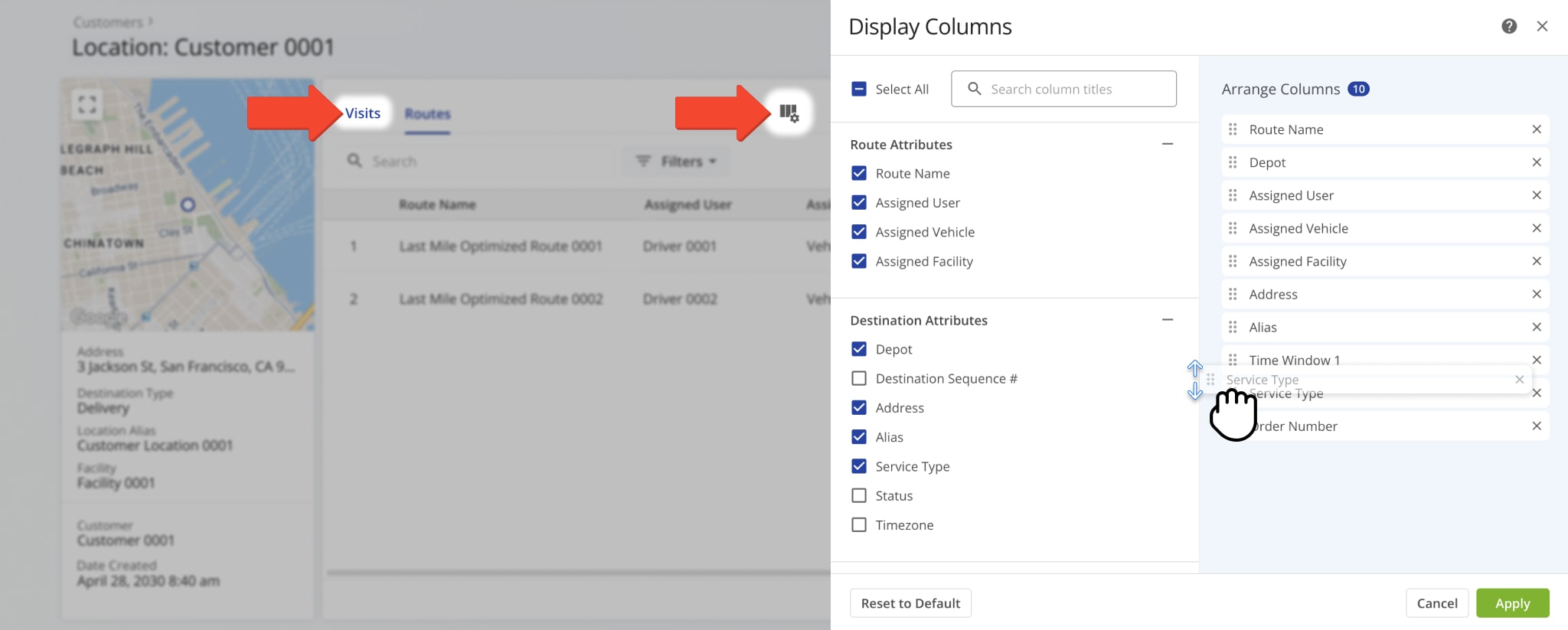Enable the Destination Sequence # checkbox

tap(859, 378)
